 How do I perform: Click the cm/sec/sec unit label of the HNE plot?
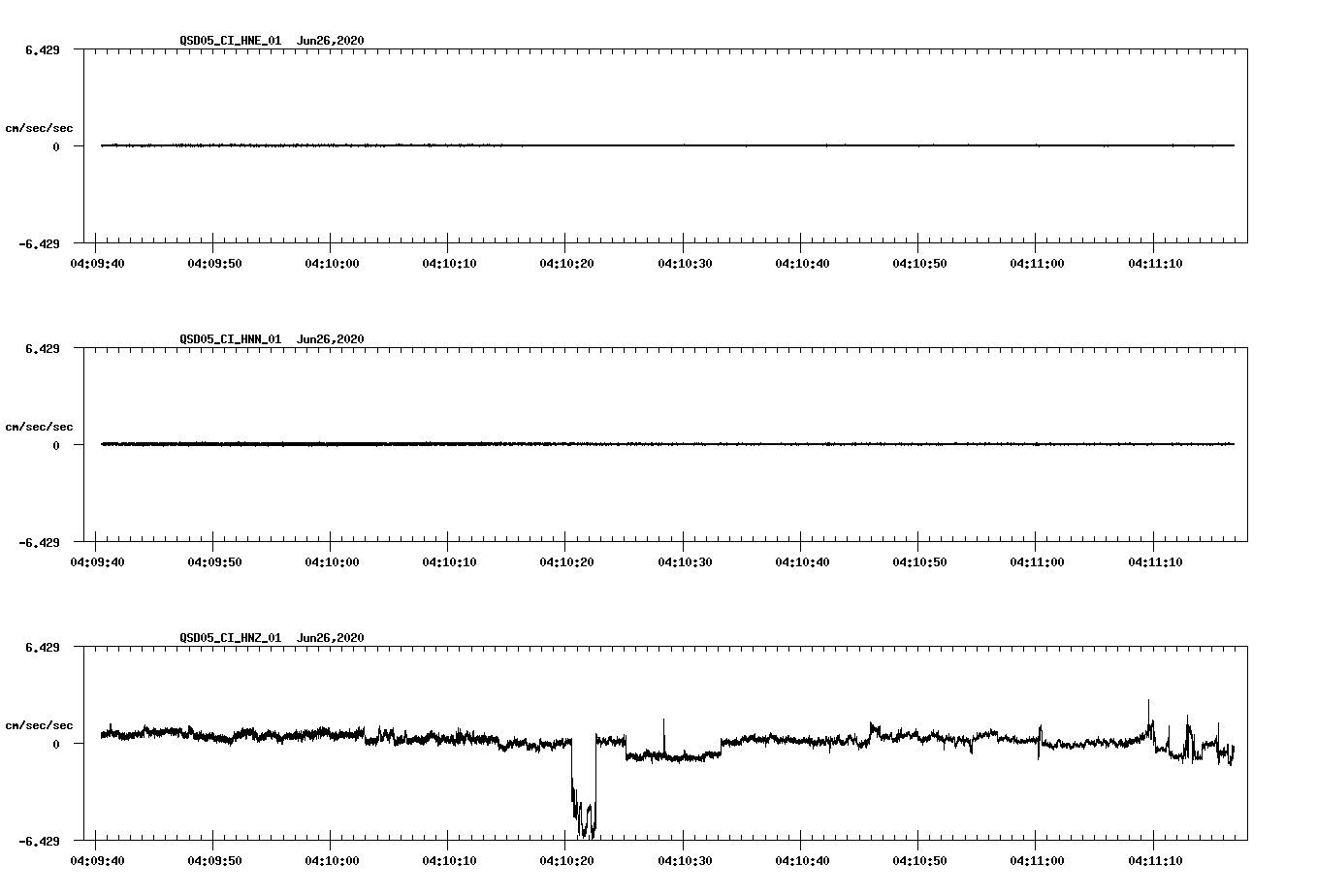click(39, 128)
